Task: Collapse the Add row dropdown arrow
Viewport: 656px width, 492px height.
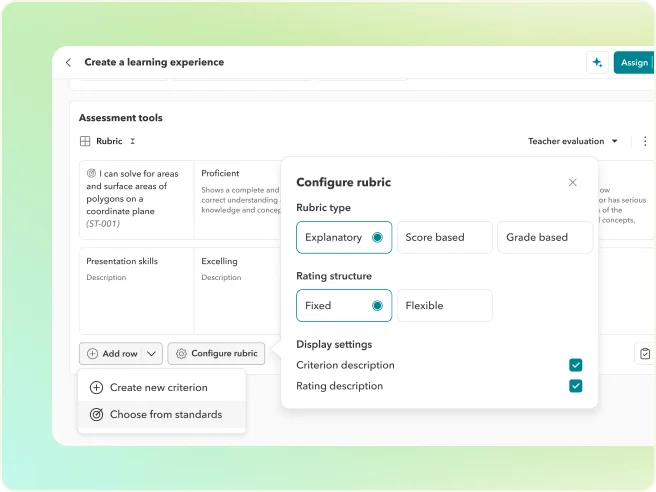Action: (x=151, y=353)
